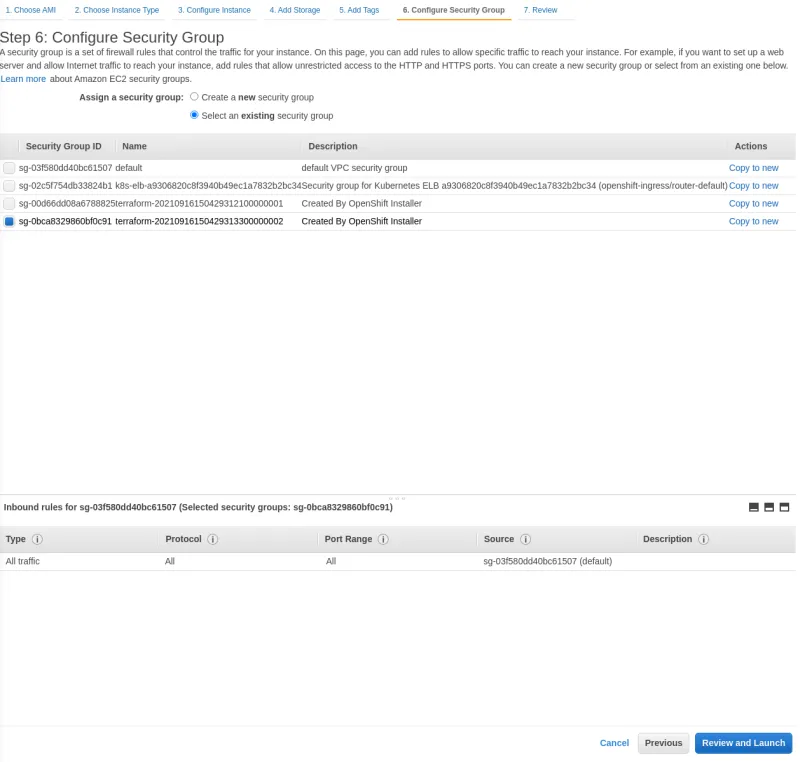Select Create a new security group
Image resolution: width=800 pixels, height=762 pixels.
[x=194, y=96]
